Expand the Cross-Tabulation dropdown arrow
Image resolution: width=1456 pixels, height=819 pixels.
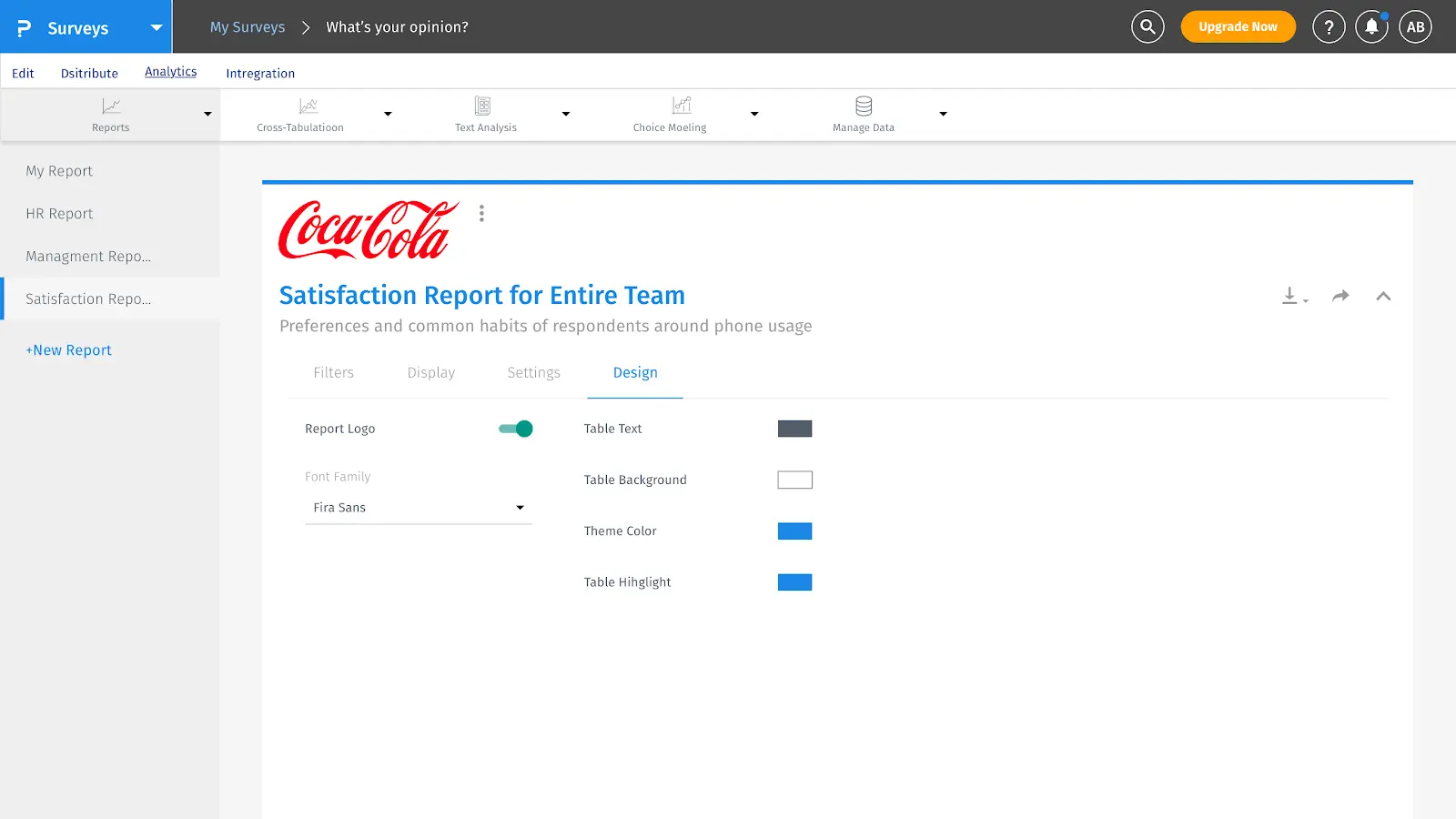pyautogui.click(x=388, y=114)
